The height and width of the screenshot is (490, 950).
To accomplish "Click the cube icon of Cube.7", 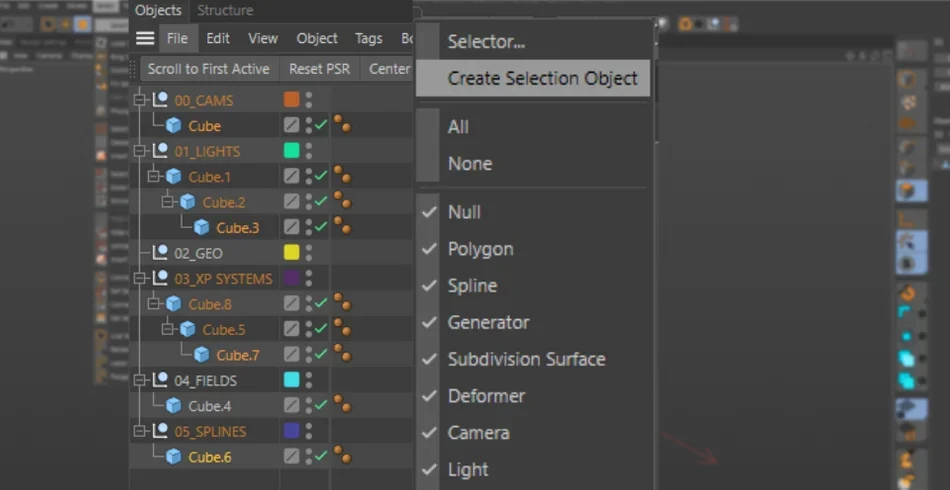I will tap(202, 354).
